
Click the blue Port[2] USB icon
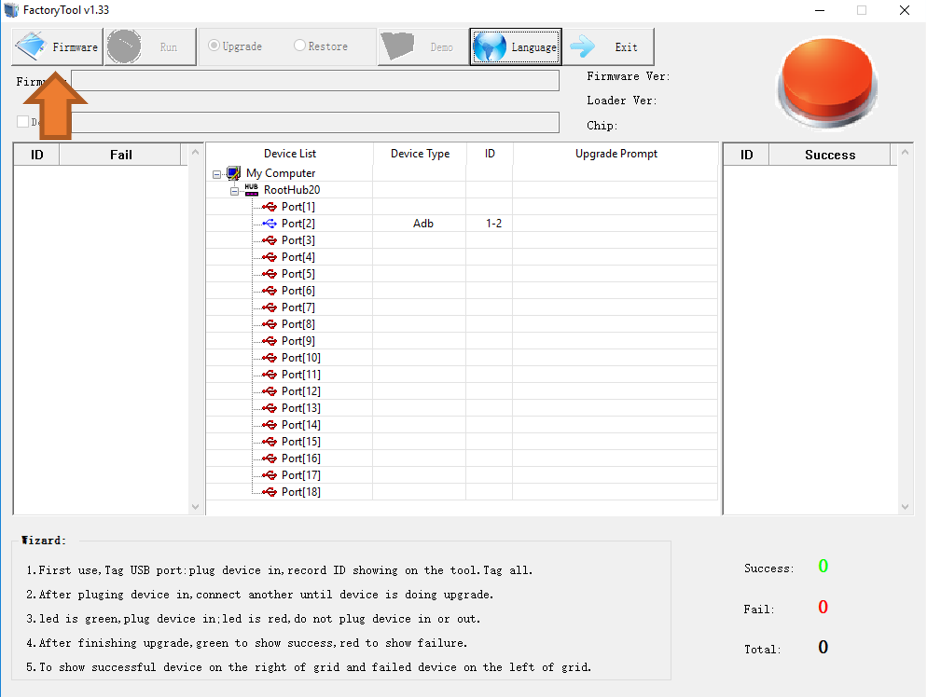[x=269, y=223]
